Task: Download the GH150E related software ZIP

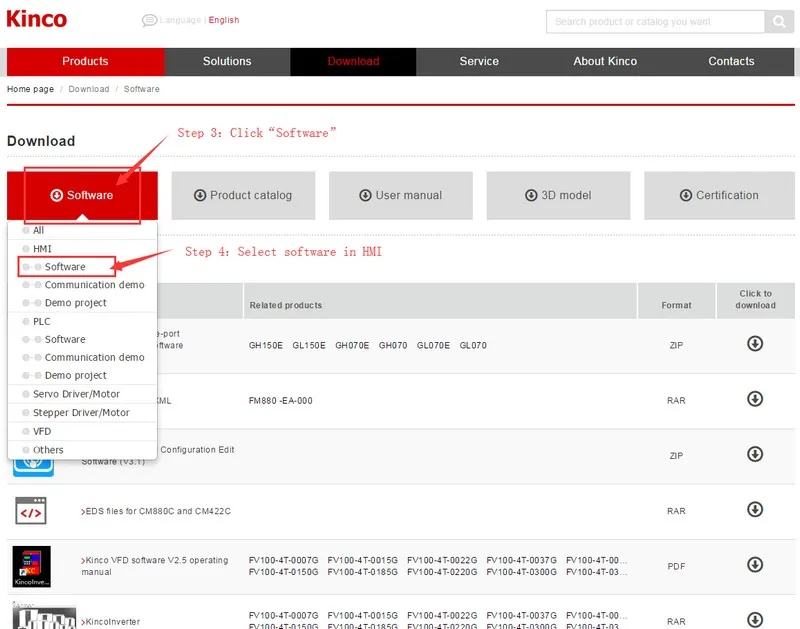Action: (755, 344)
